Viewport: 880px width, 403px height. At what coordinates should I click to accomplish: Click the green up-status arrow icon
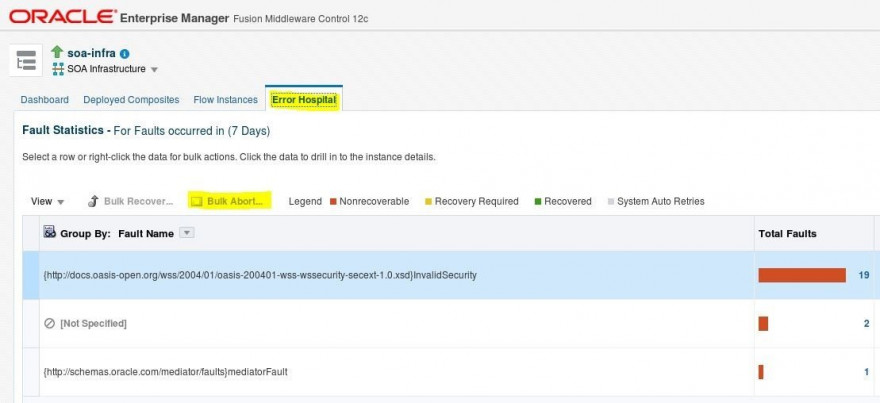[x=57, y=52]
